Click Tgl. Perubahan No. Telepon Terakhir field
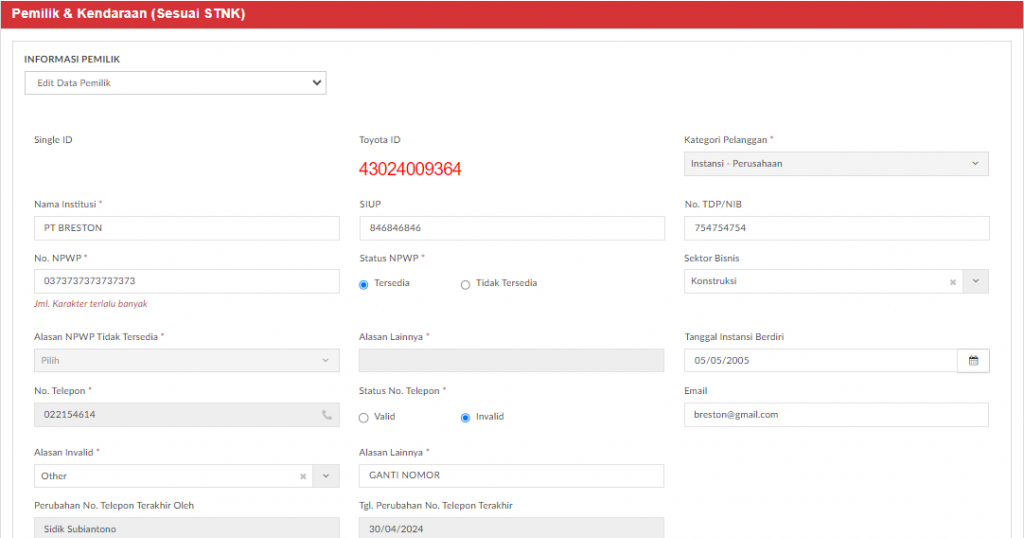 (x=511, y=528)
